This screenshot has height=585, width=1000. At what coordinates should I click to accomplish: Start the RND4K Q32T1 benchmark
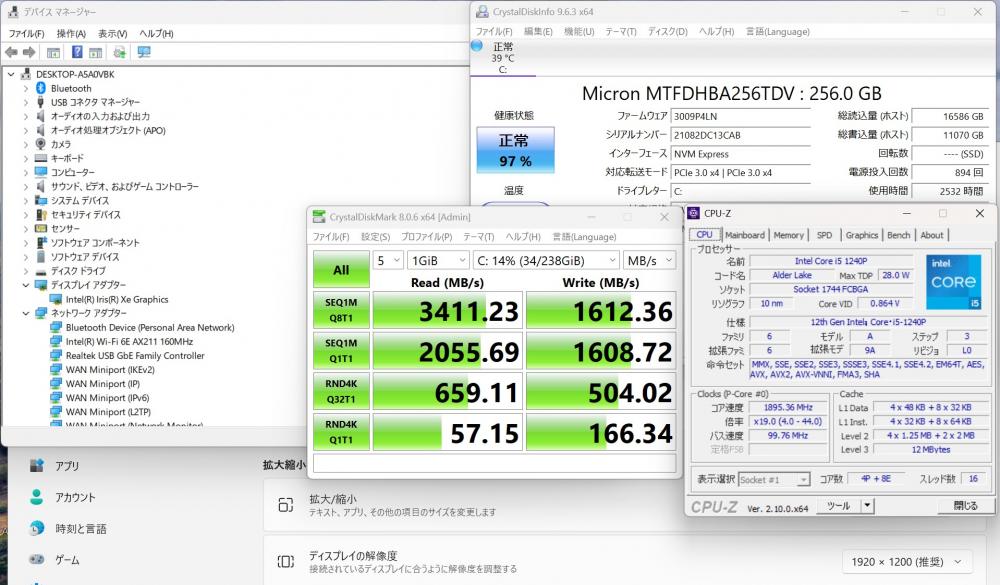click(x=341, y=391)
